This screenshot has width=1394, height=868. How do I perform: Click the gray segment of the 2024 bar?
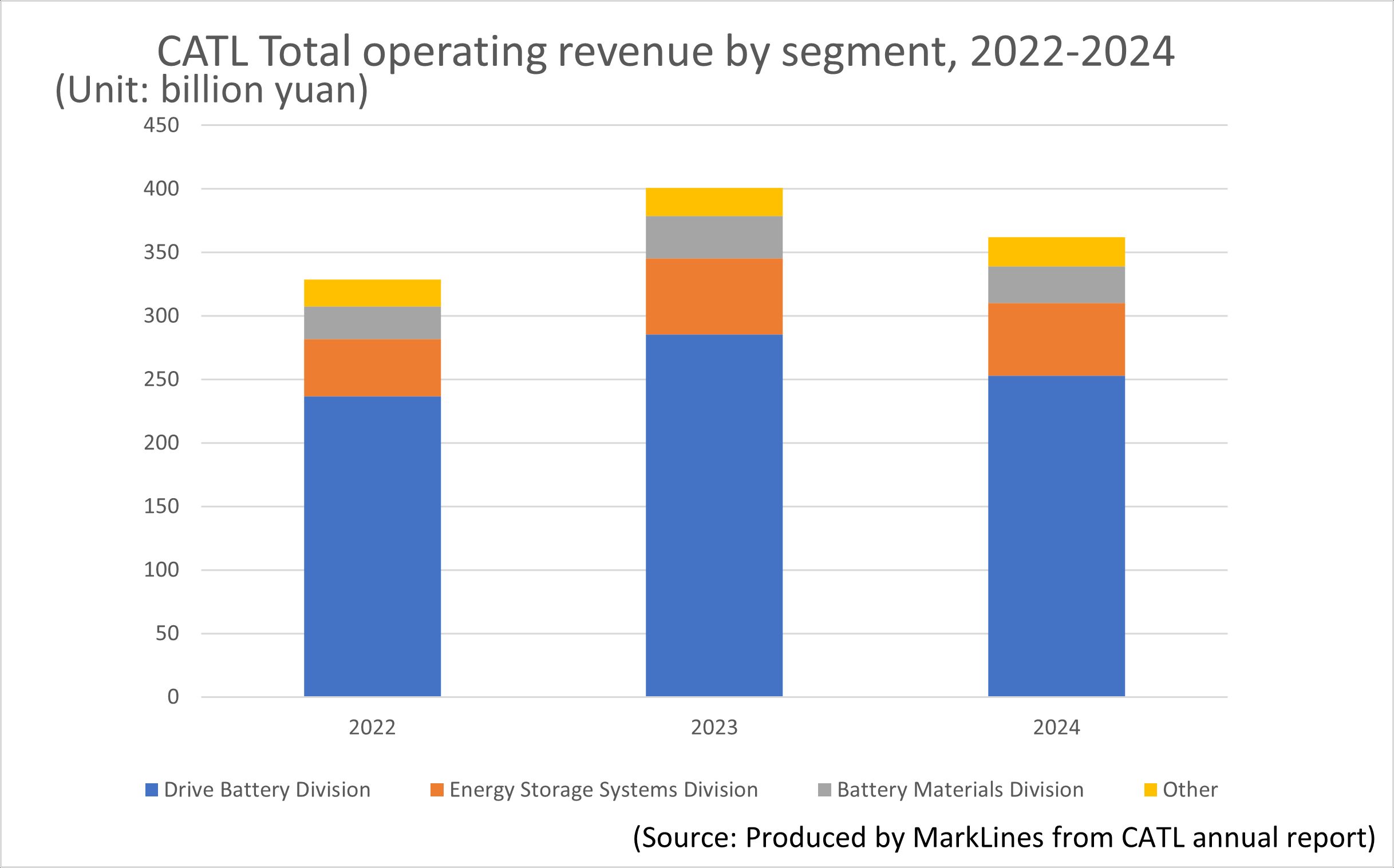coord(1056,285)
